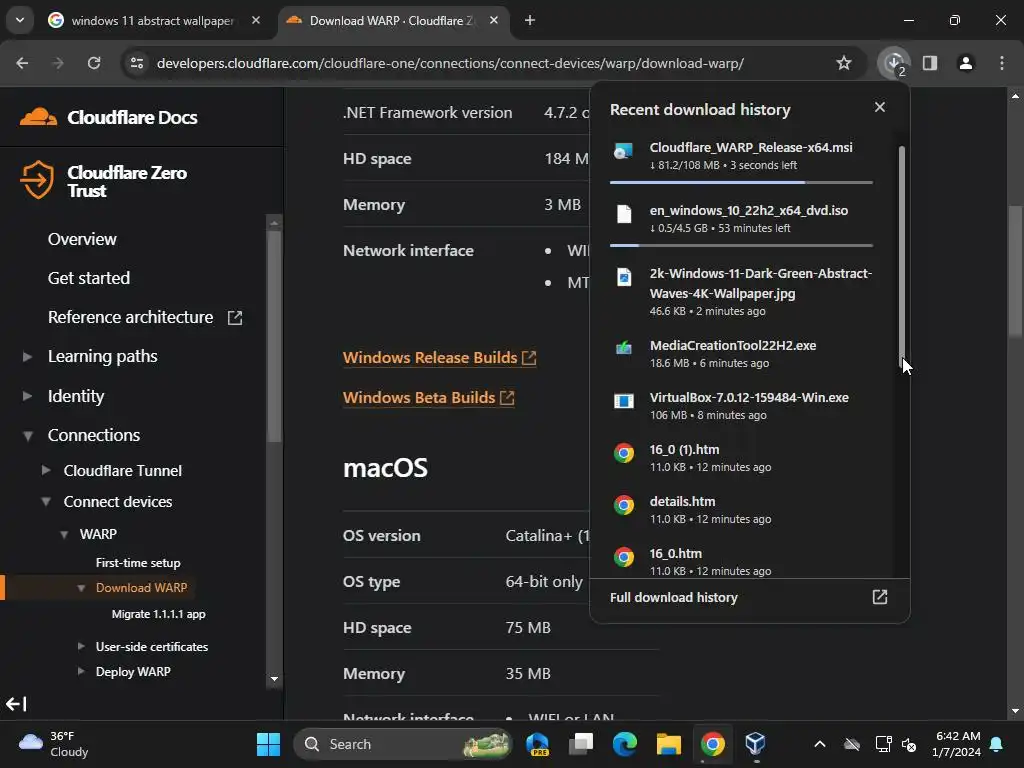This screenshot has height=768, width=1024.
Task: Bookmark this page with the star icon
Action: (x=844, y=63)
